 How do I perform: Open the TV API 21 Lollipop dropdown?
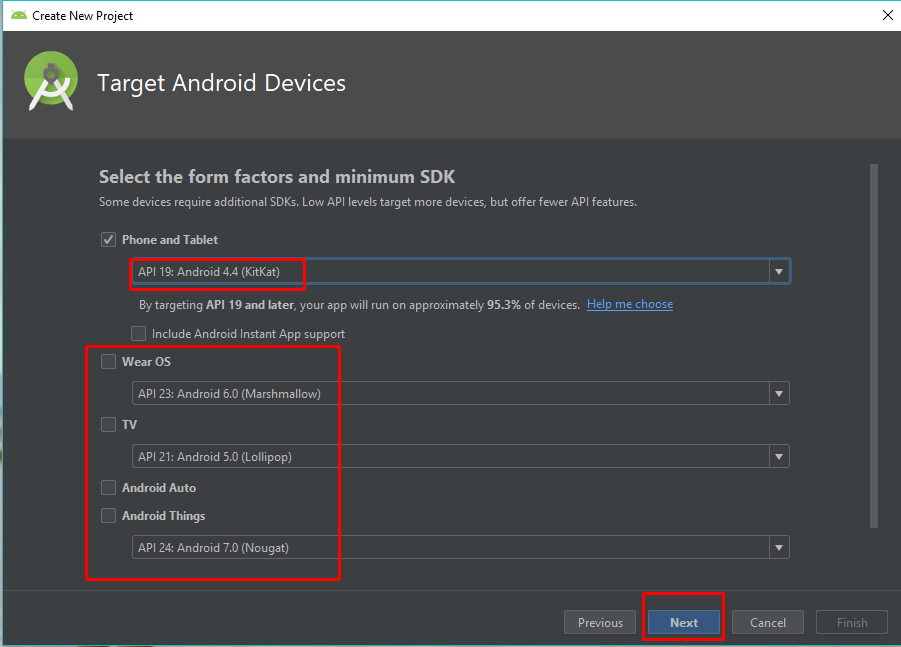pyautogui.click(x=460, y=457)
